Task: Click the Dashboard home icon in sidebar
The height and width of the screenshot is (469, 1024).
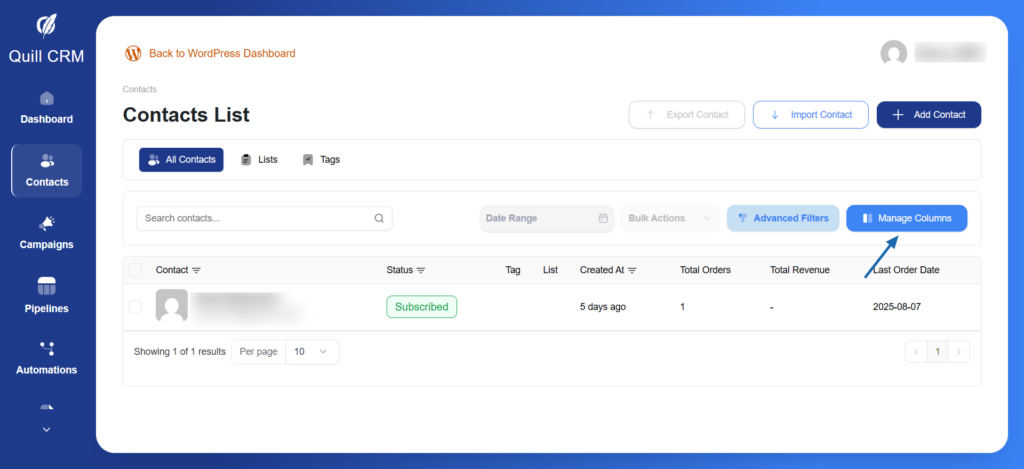Action: pos(46,98)
